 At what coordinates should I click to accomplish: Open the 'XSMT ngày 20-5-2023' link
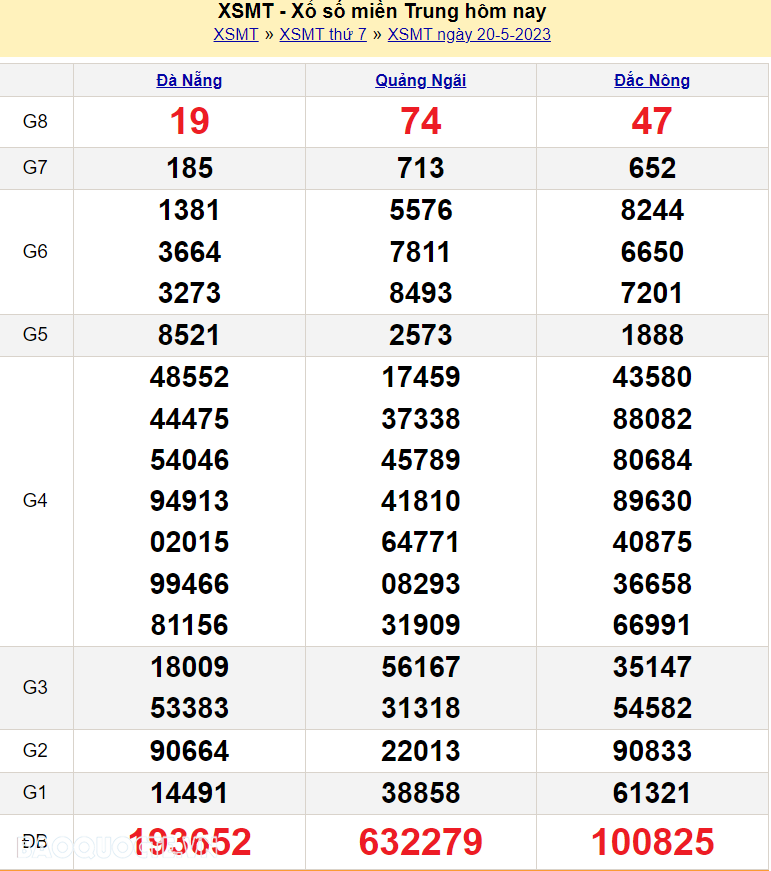pyautogui.click(x=469, y=35)
